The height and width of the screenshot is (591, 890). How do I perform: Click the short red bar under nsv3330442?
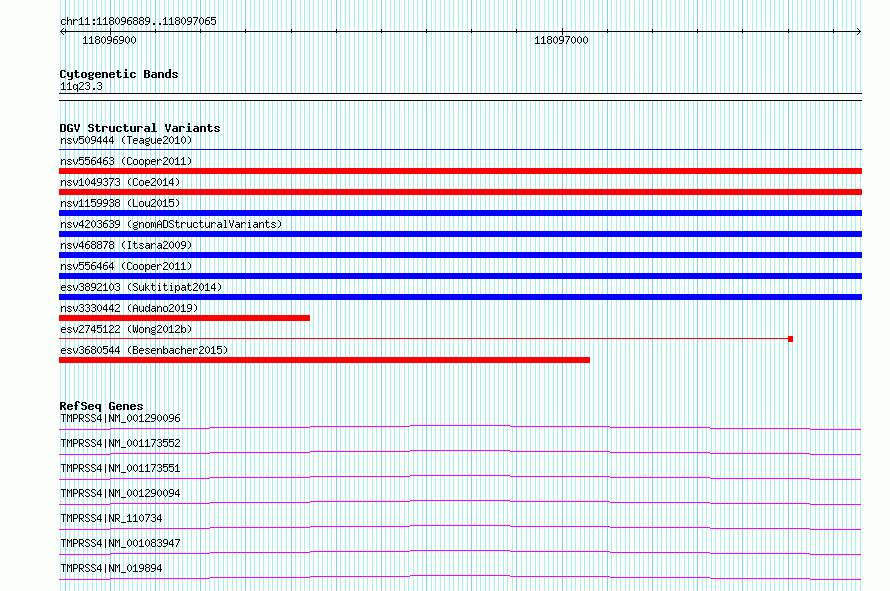pos(184,318)
